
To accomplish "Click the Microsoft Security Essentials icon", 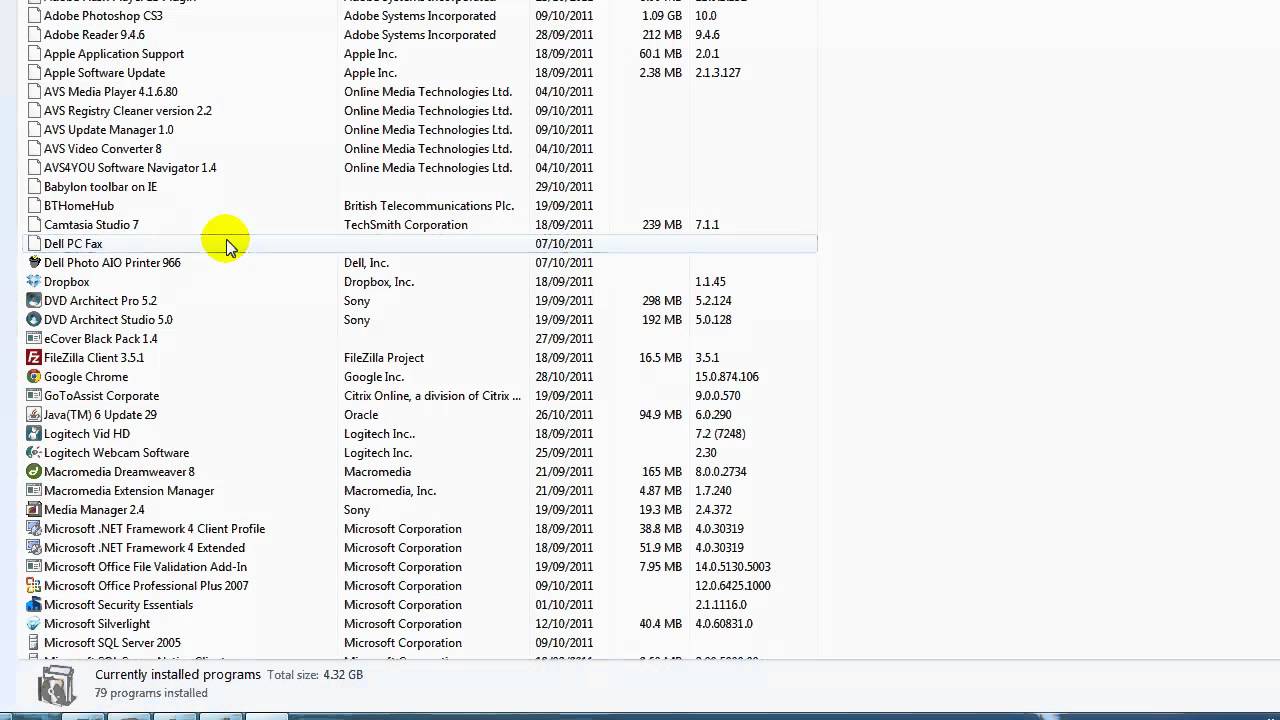I will (34, 605).
